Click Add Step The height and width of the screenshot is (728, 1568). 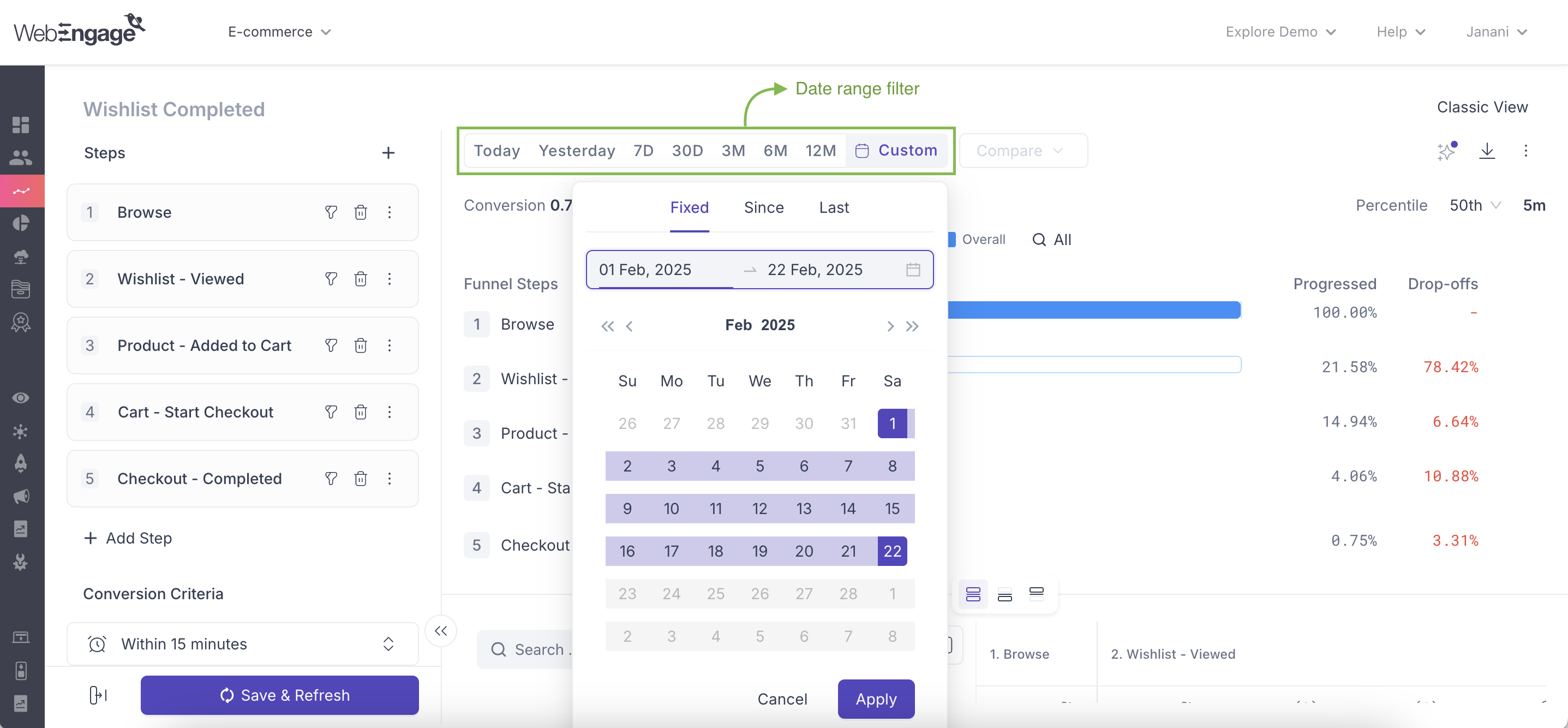point(128,538)
